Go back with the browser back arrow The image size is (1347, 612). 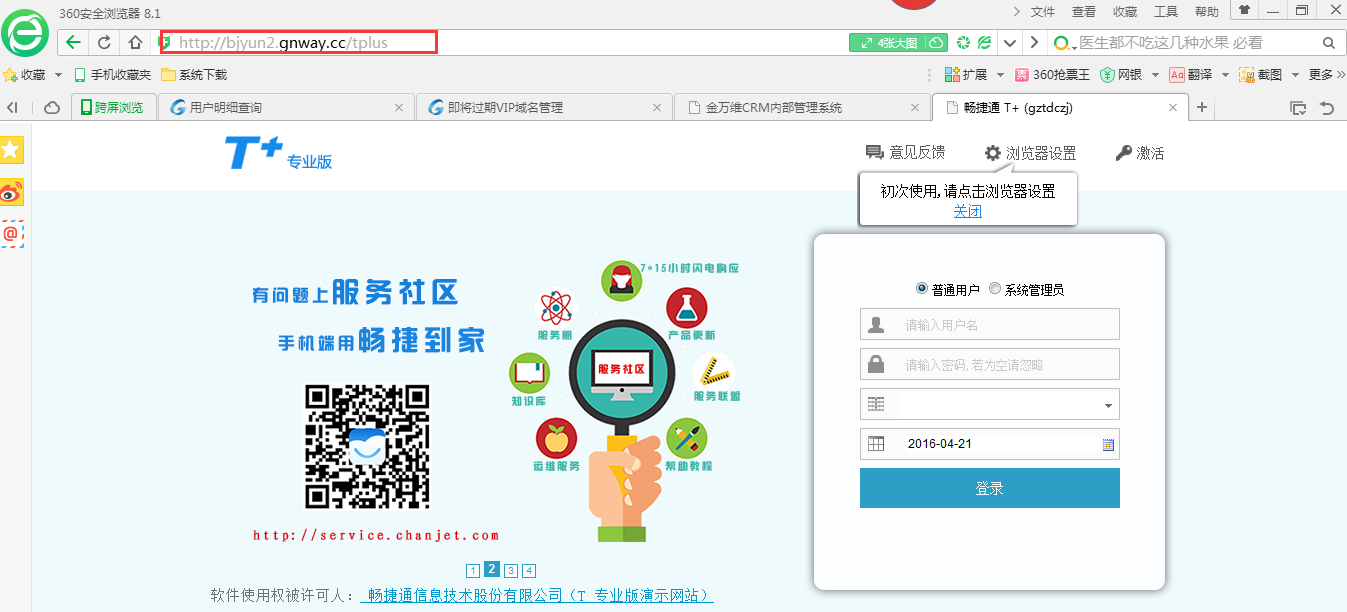click(72, 43)
